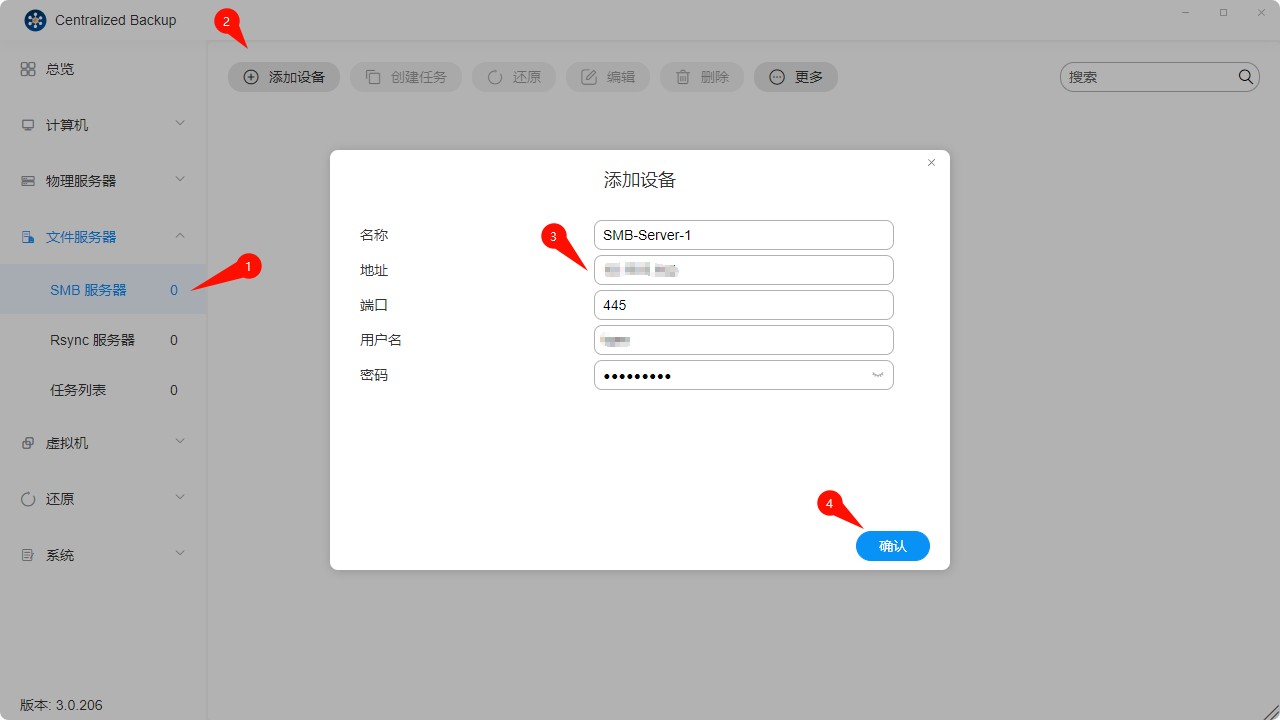The image size is (1280, 720).
Task: Collapse the 文件服务器 section chevron
Action: point(180,236)
